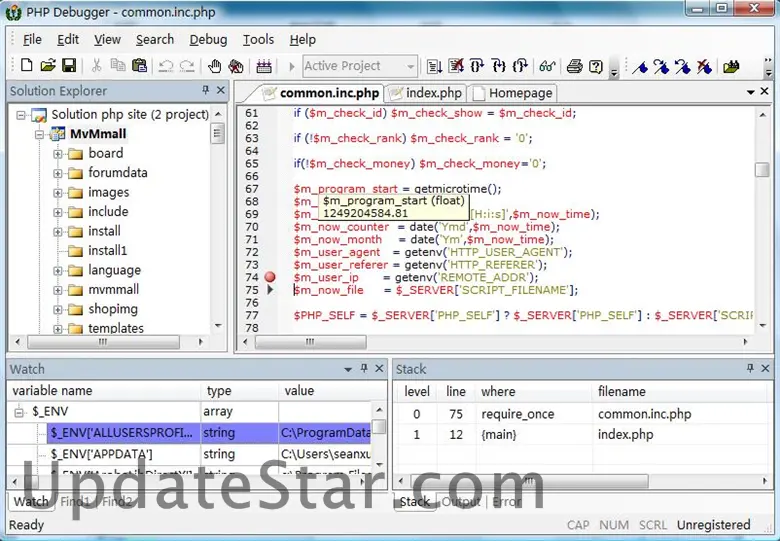Click the Redo arrow icon
This screenshot has height=541, width=780.
(187, 66)
